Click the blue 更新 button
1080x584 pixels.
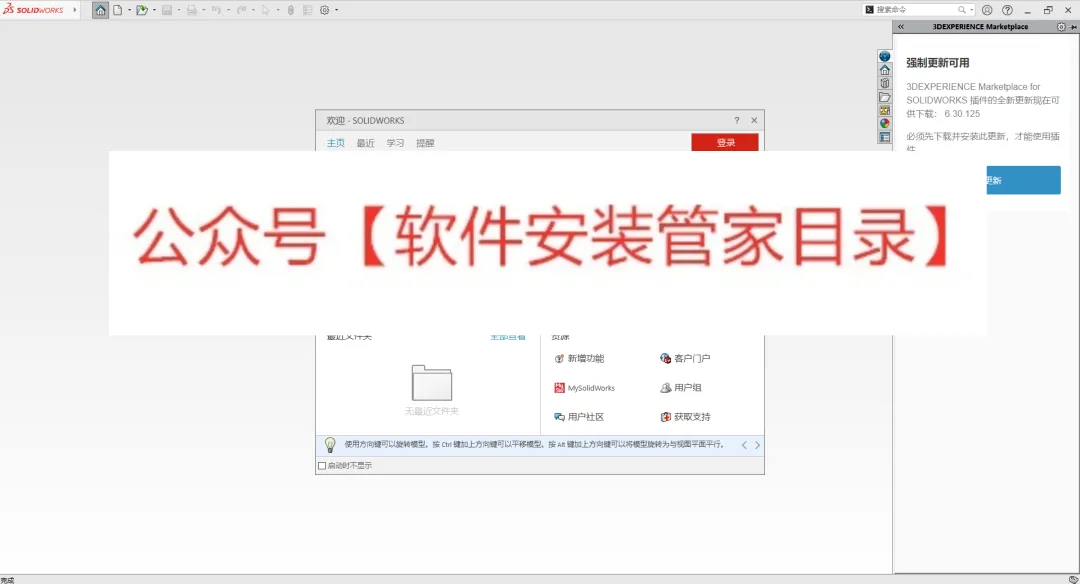point(1024,180)
